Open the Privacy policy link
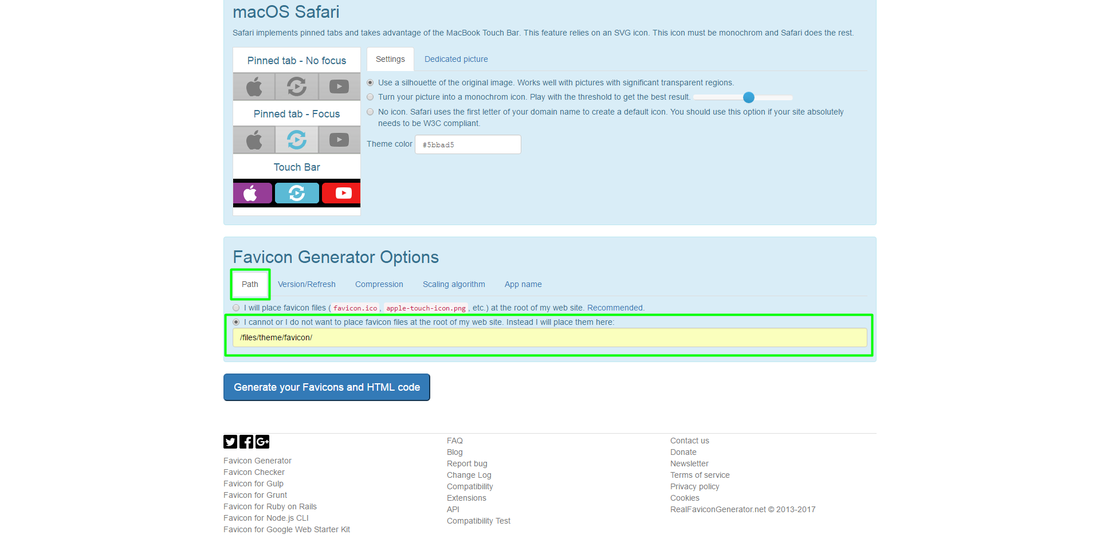1100x558 pixels. [x=695, y=487]
